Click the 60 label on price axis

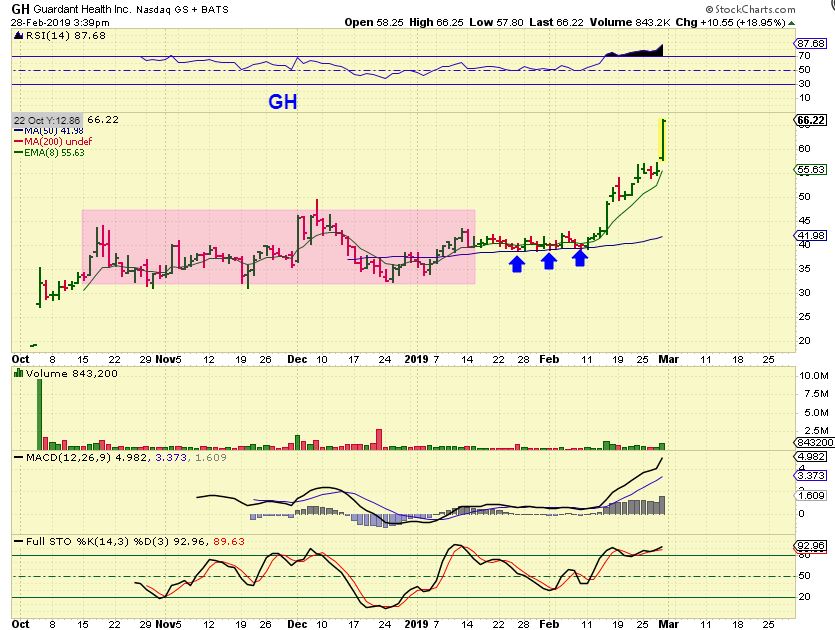pyautogui.click(x=804, y=149)
